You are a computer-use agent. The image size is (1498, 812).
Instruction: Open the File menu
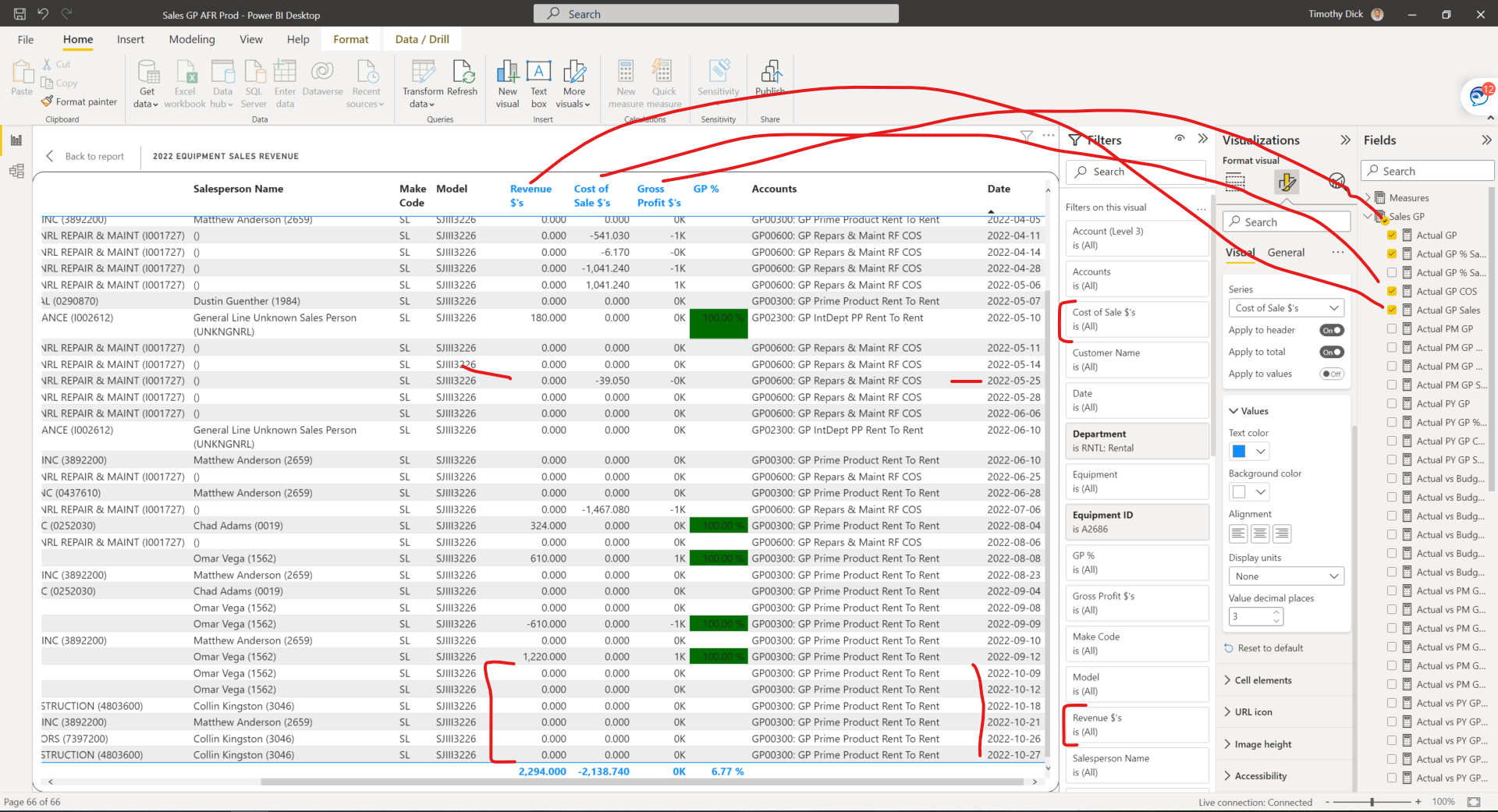(x=26, y=40)
